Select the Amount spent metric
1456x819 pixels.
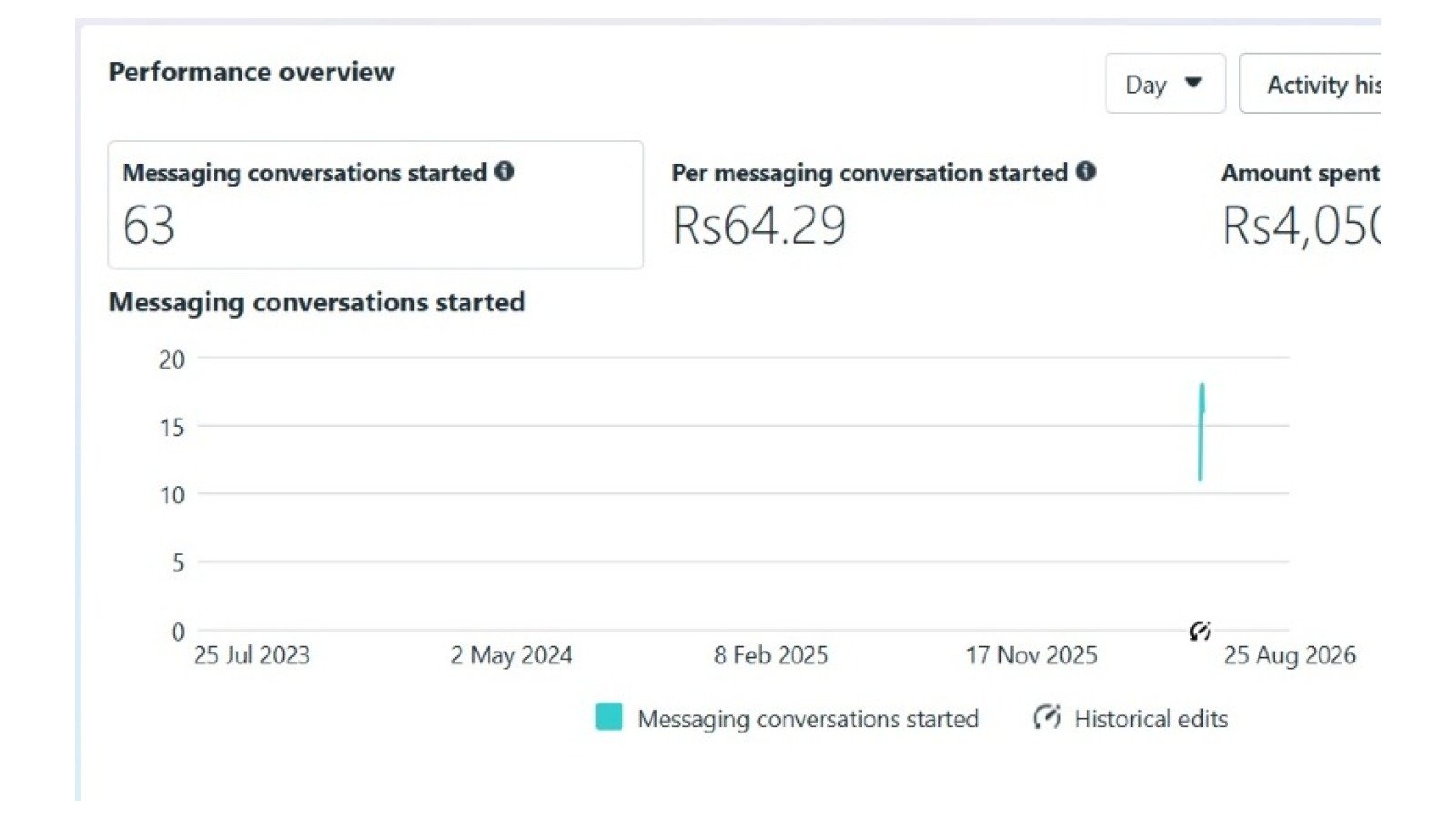coord(1300,205)
